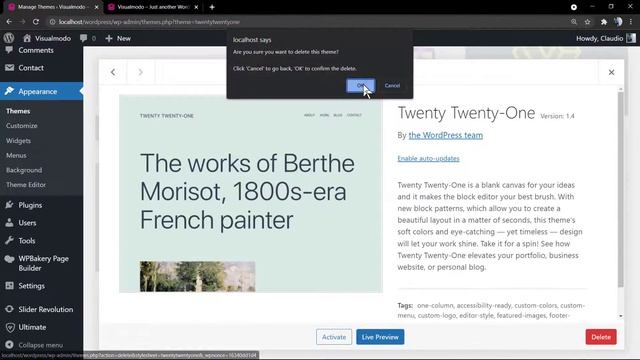Show the previous theme with left arrow
Screen dimensions: 640x360
click(113, 72)
